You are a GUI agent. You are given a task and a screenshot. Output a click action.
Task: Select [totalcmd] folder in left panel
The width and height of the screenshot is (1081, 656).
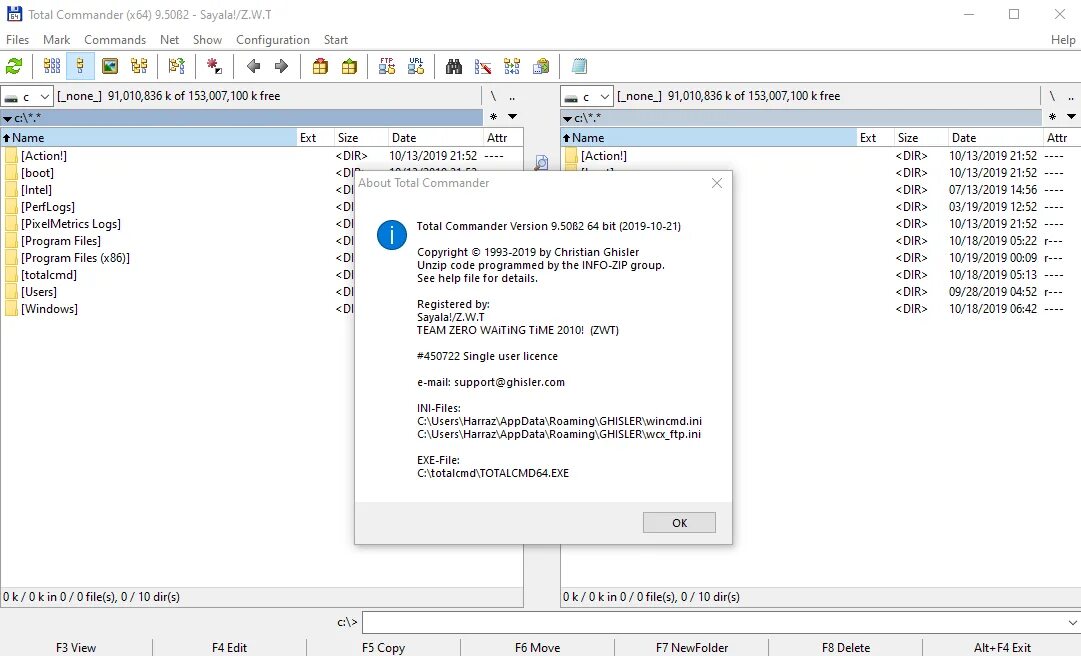[49, 275]
